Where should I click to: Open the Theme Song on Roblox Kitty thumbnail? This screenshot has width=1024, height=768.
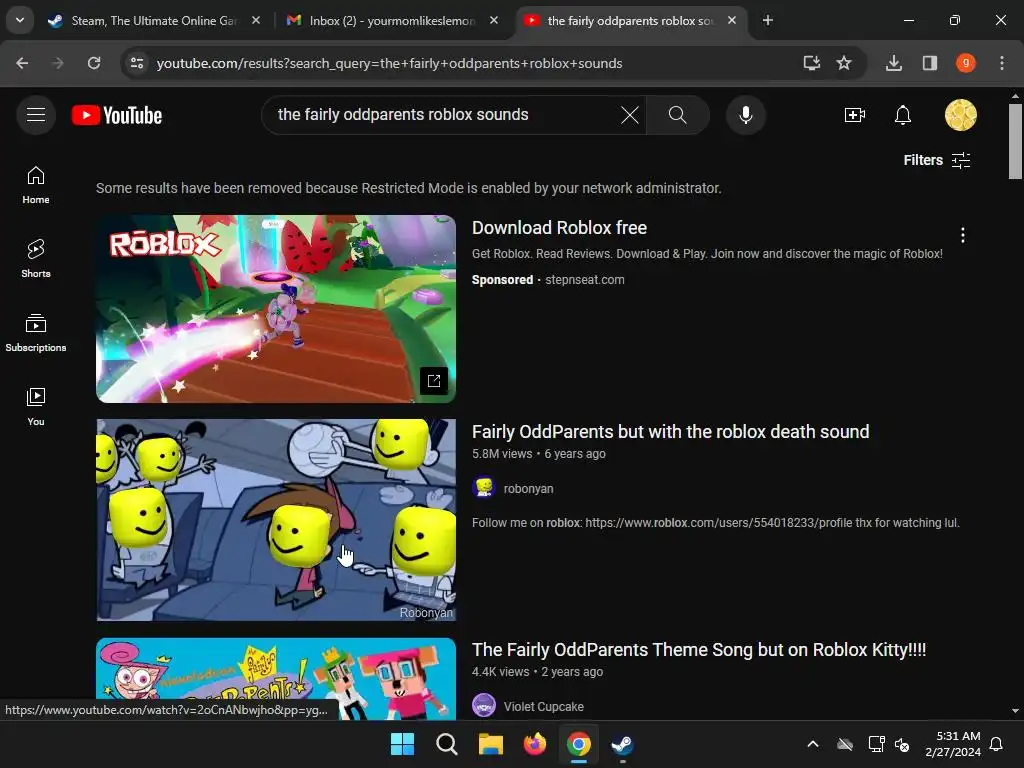276,679
